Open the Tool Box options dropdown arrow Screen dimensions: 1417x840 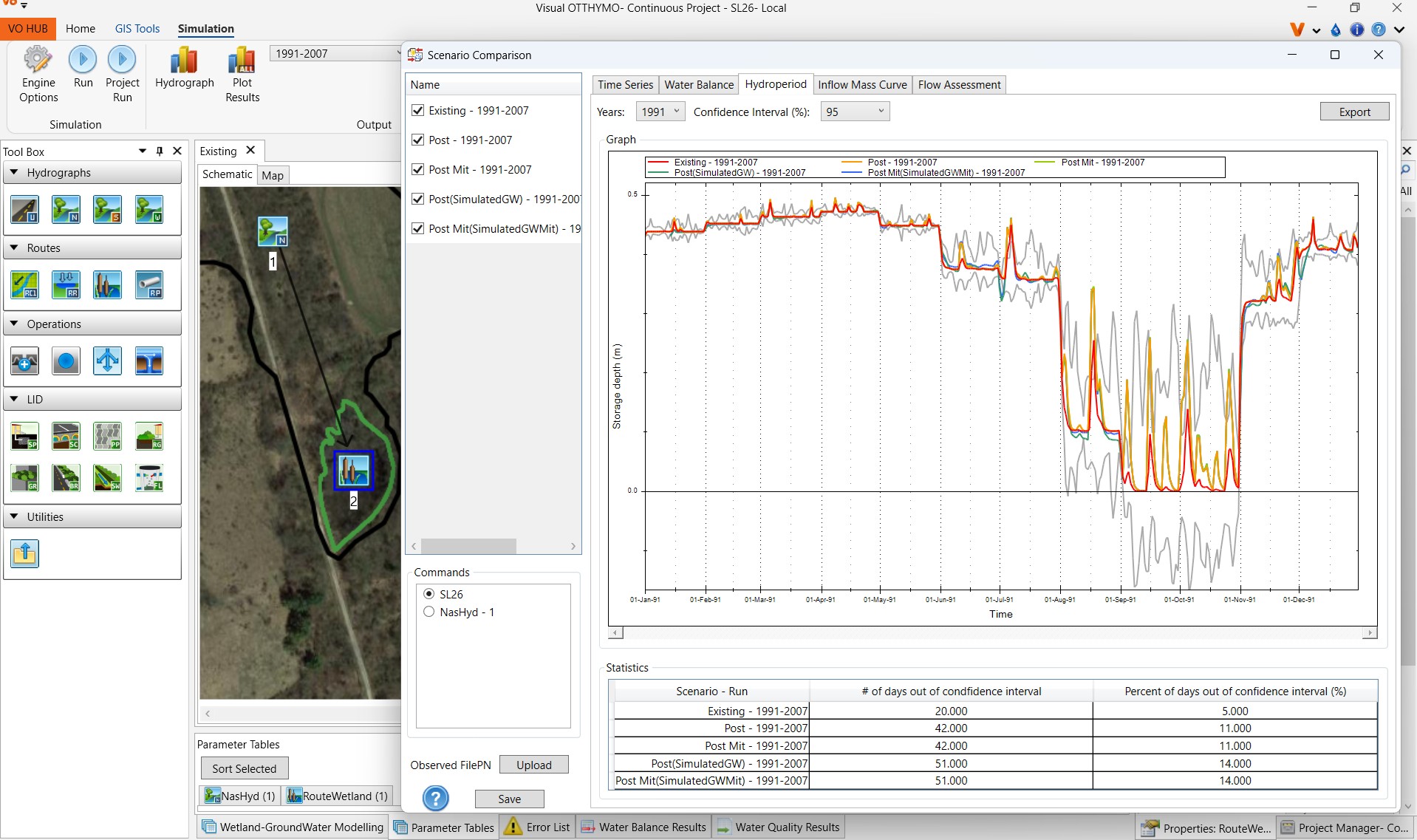pos(143,151)
